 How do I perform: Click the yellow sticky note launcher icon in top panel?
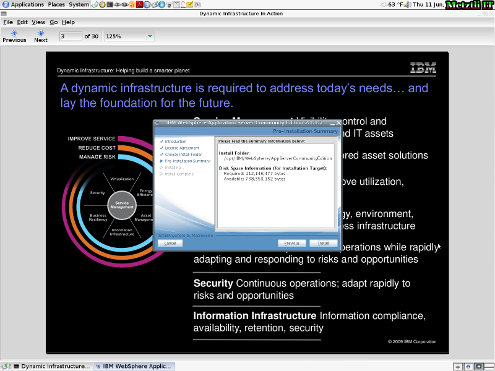click(190, 5)
